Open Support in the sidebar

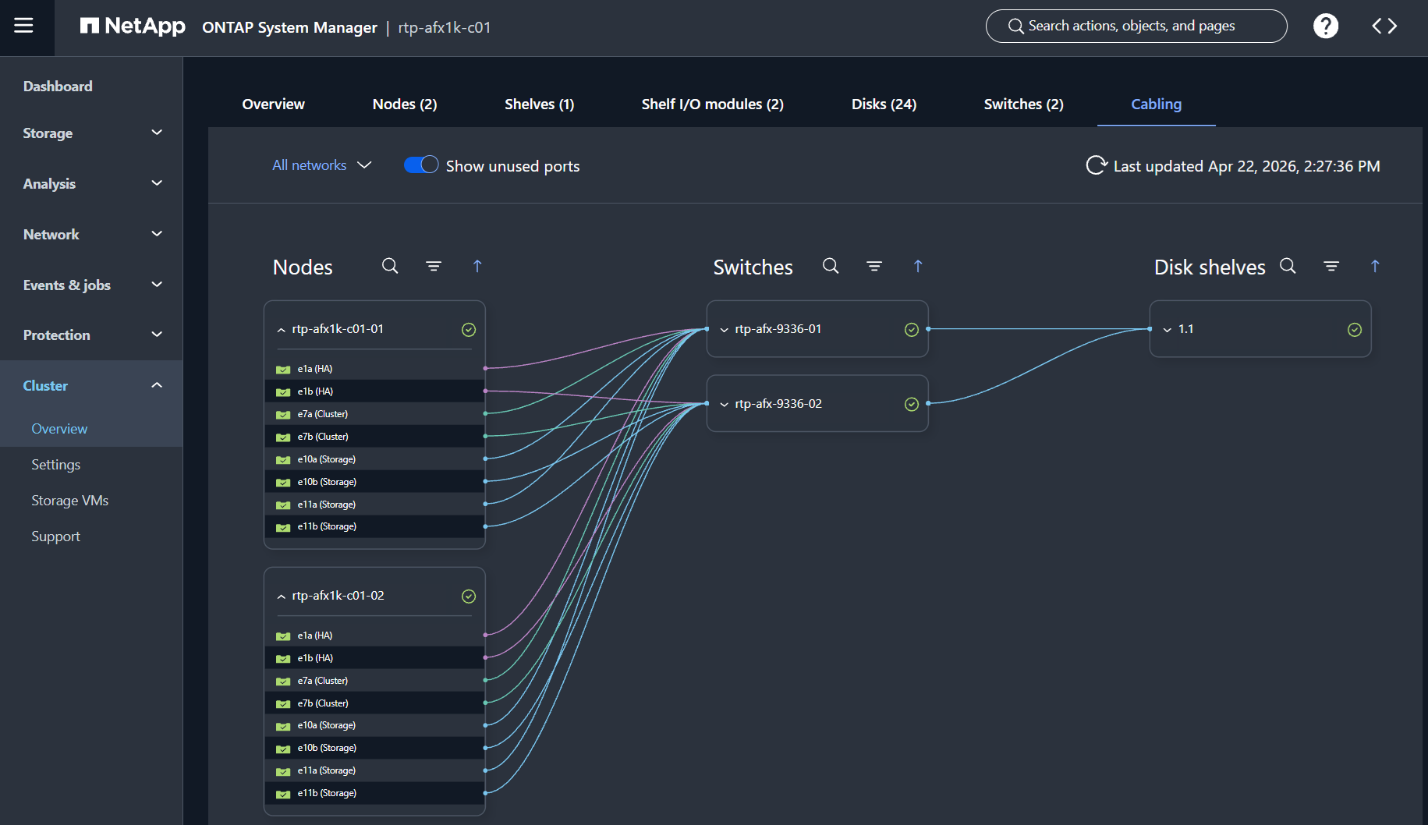point(56,537)
